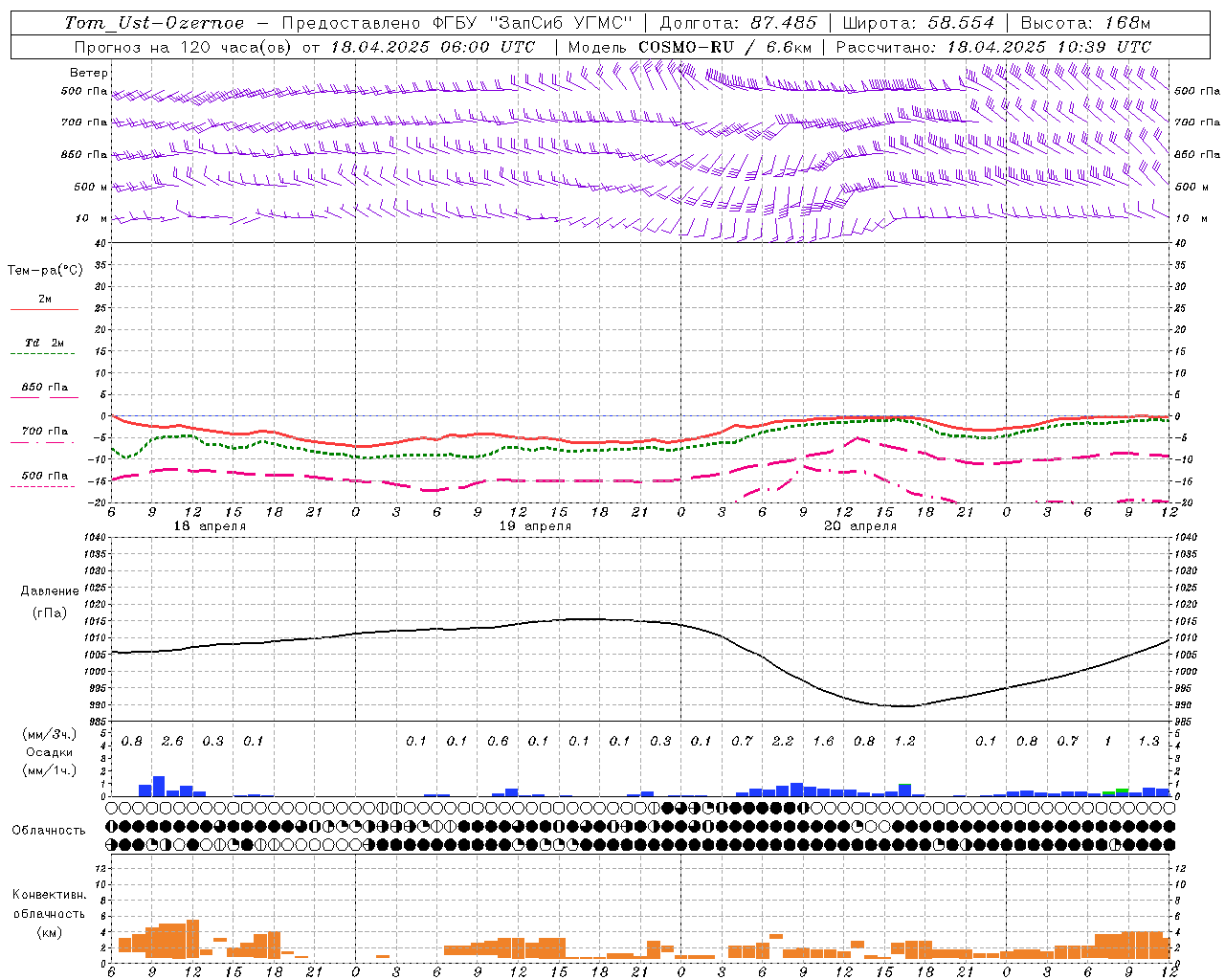The width and height of the screenshot is (1225, 980).
Task: Click the precipitation value 1.2
Action: click(x=904, y=741)
